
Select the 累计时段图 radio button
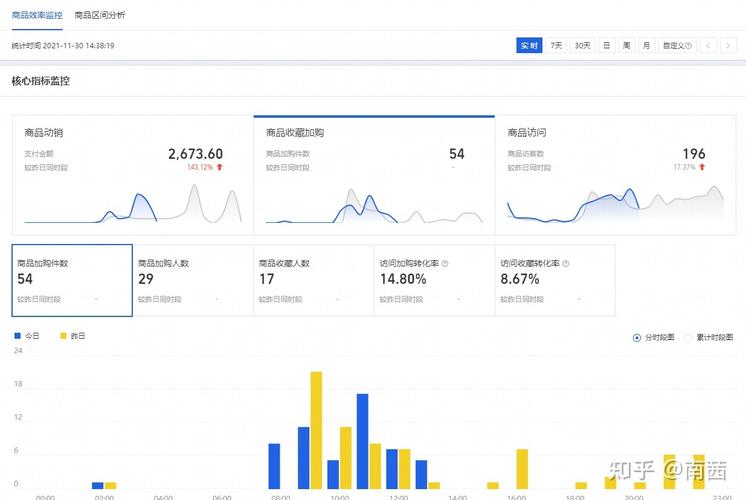[688, 338]
